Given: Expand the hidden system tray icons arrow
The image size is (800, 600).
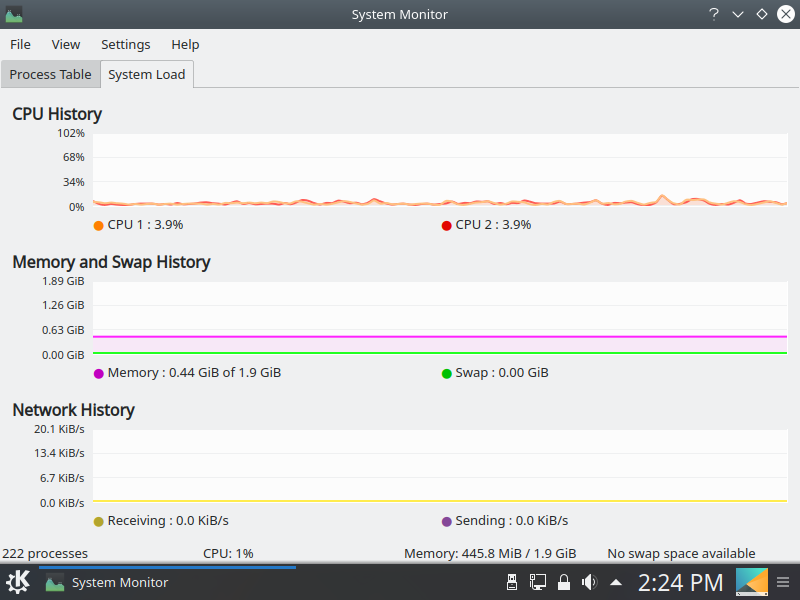Looking at the screenshot, I should [616, 582].
